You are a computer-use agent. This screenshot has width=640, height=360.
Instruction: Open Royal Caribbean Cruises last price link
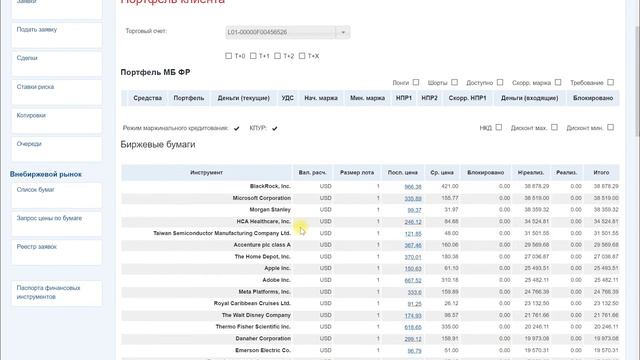pyautogui.click(x=414, y=304)
